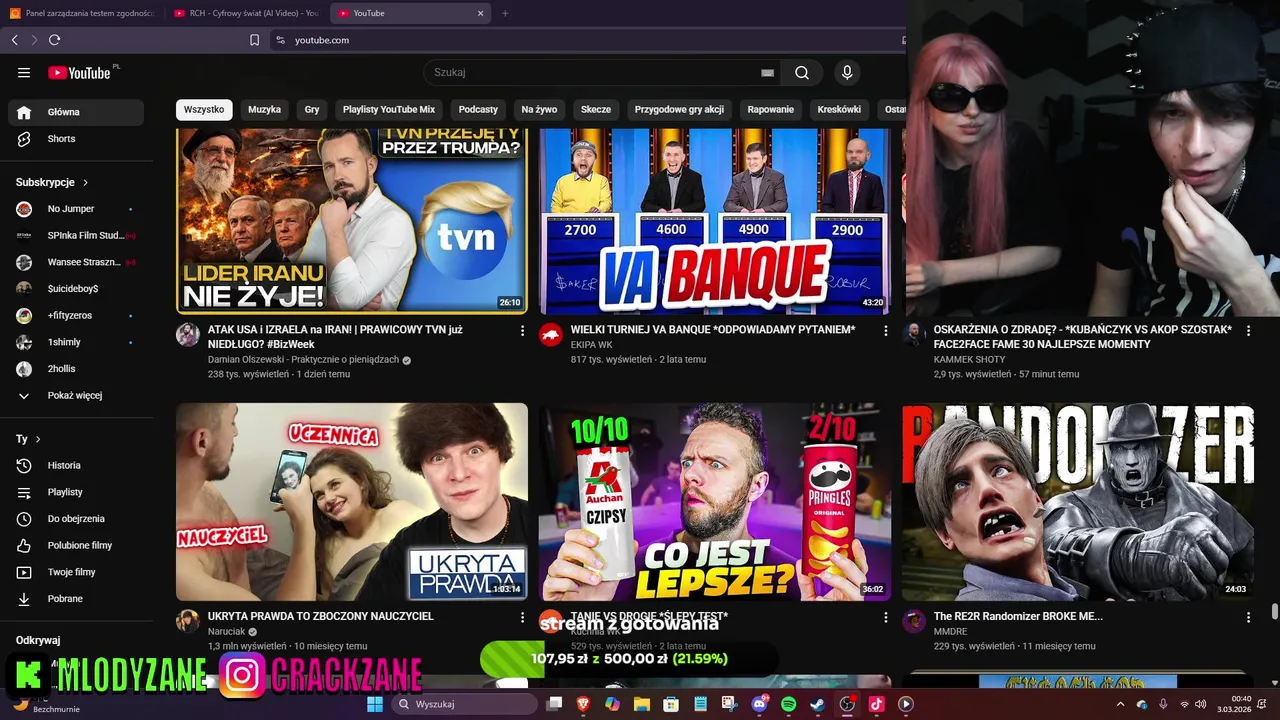This screenshot has width=1280, height=720.
Task: Open Historia in sidebar
Action: point(76,465)
